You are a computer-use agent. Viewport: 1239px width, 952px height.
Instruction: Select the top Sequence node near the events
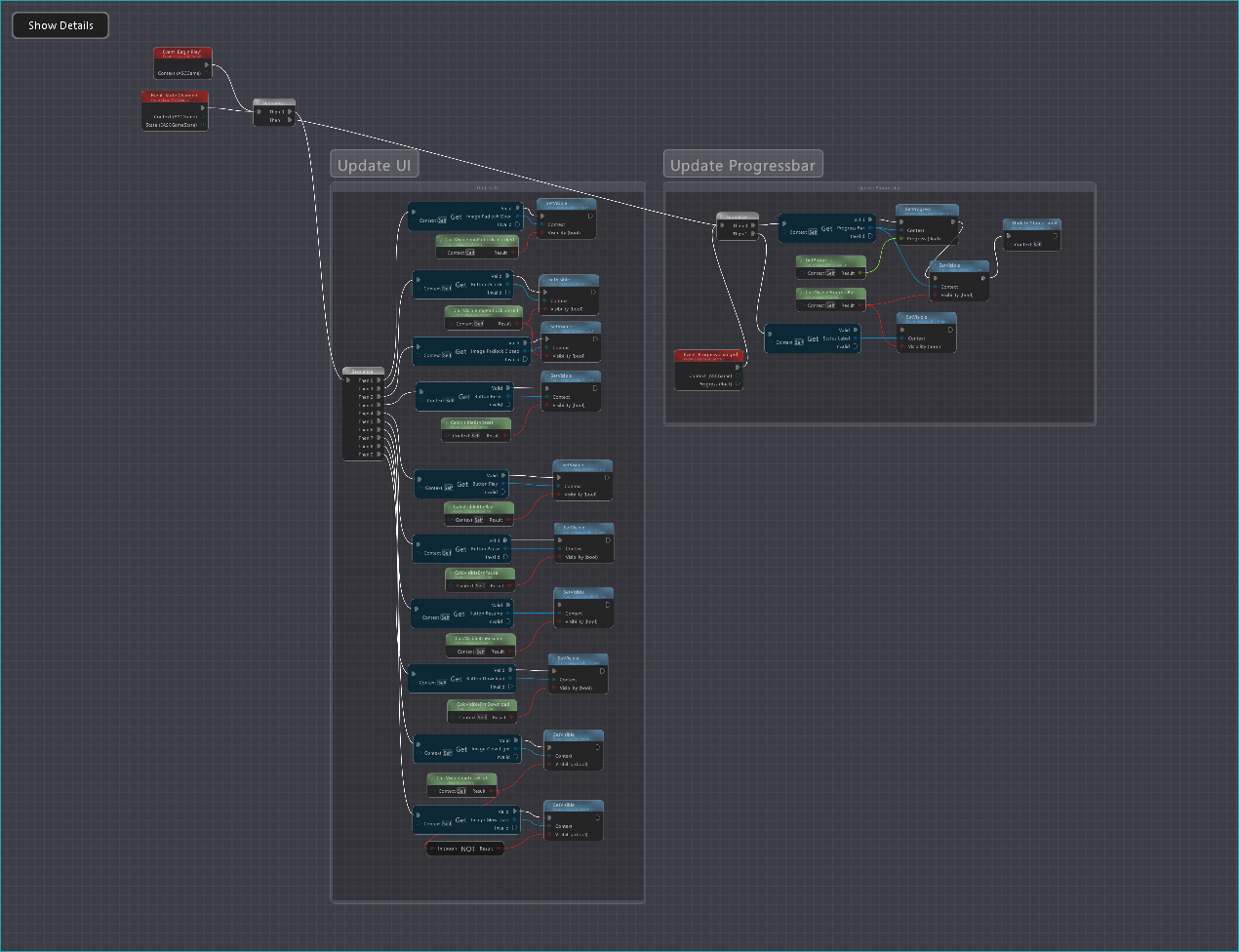274,112
